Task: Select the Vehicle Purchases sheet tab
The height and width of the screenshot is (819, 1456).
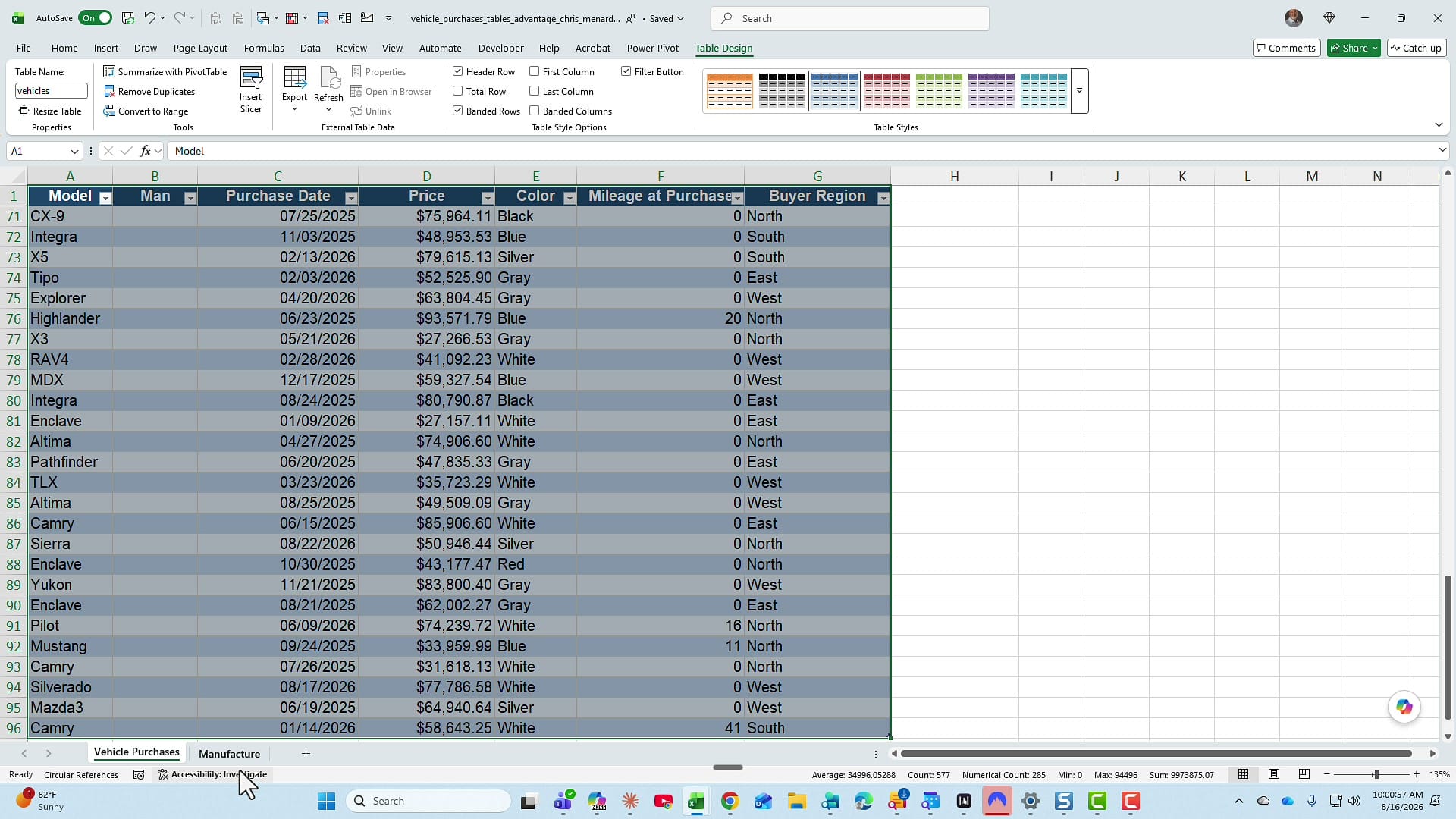Action: pos(136,752)
